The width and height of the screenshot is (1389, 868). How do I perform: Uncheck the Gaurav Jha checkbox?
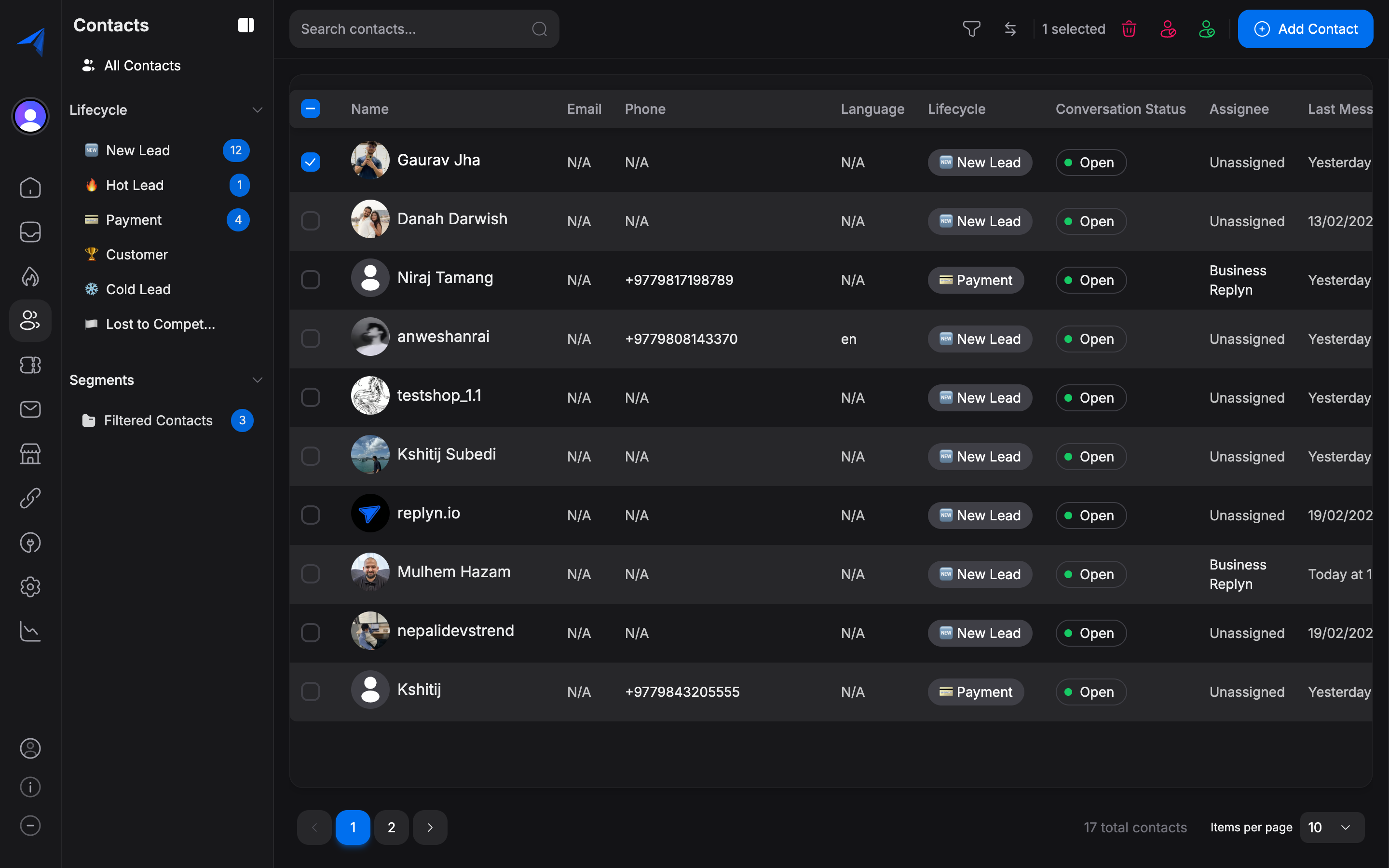(x=311, y=163)
